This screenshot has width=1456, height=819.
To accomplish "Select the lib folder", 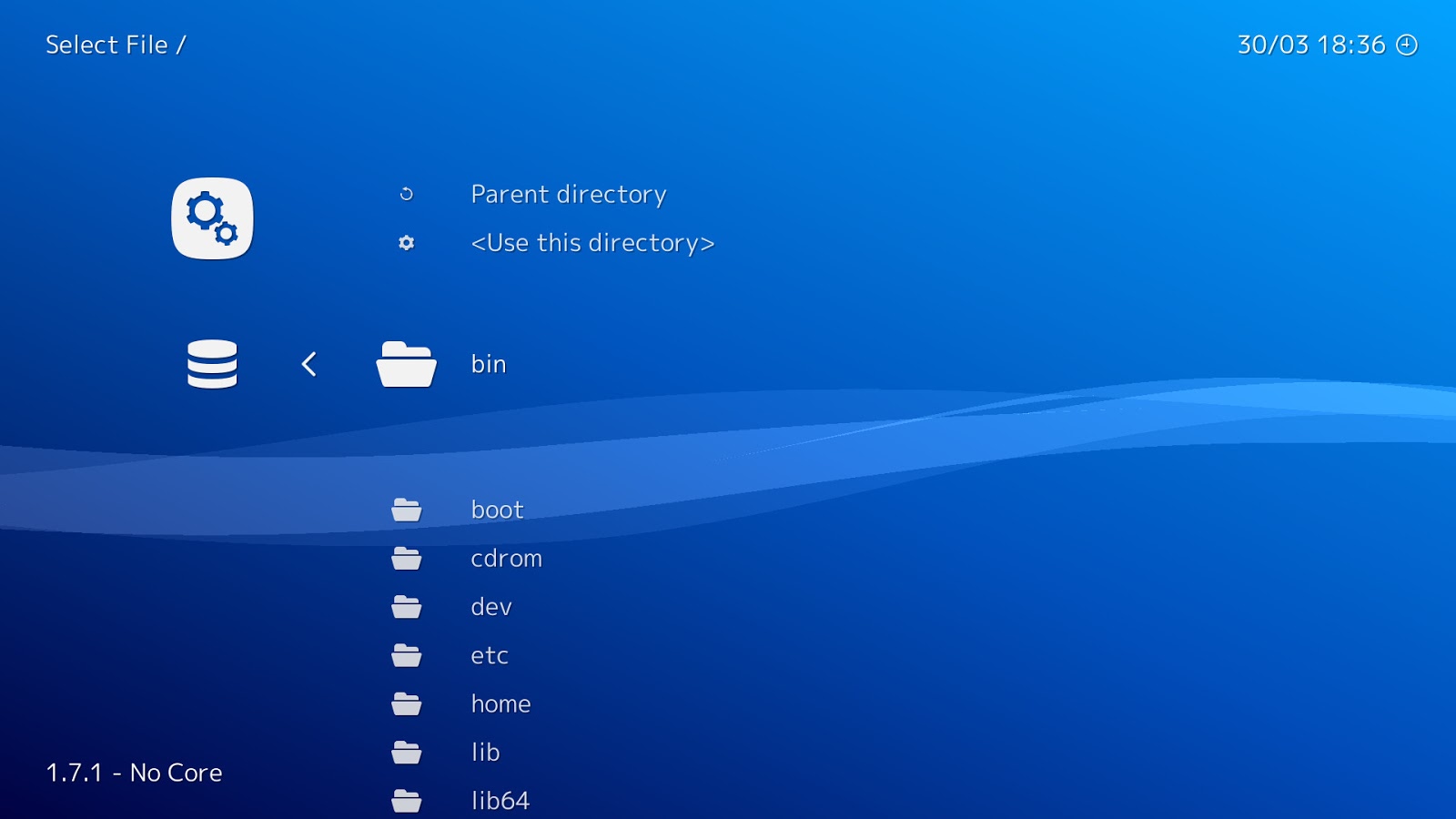I will click(x=486, y=752).
